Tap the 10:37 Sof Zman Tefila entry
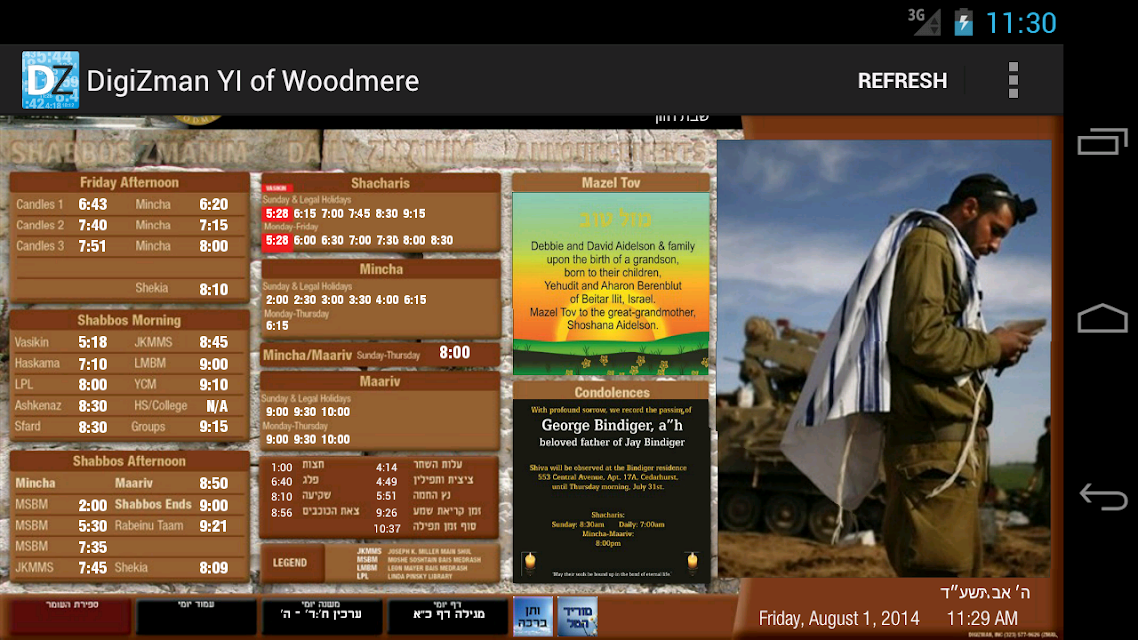The height and width of the screenshot is (640, 1138). (x=425, y=528)
